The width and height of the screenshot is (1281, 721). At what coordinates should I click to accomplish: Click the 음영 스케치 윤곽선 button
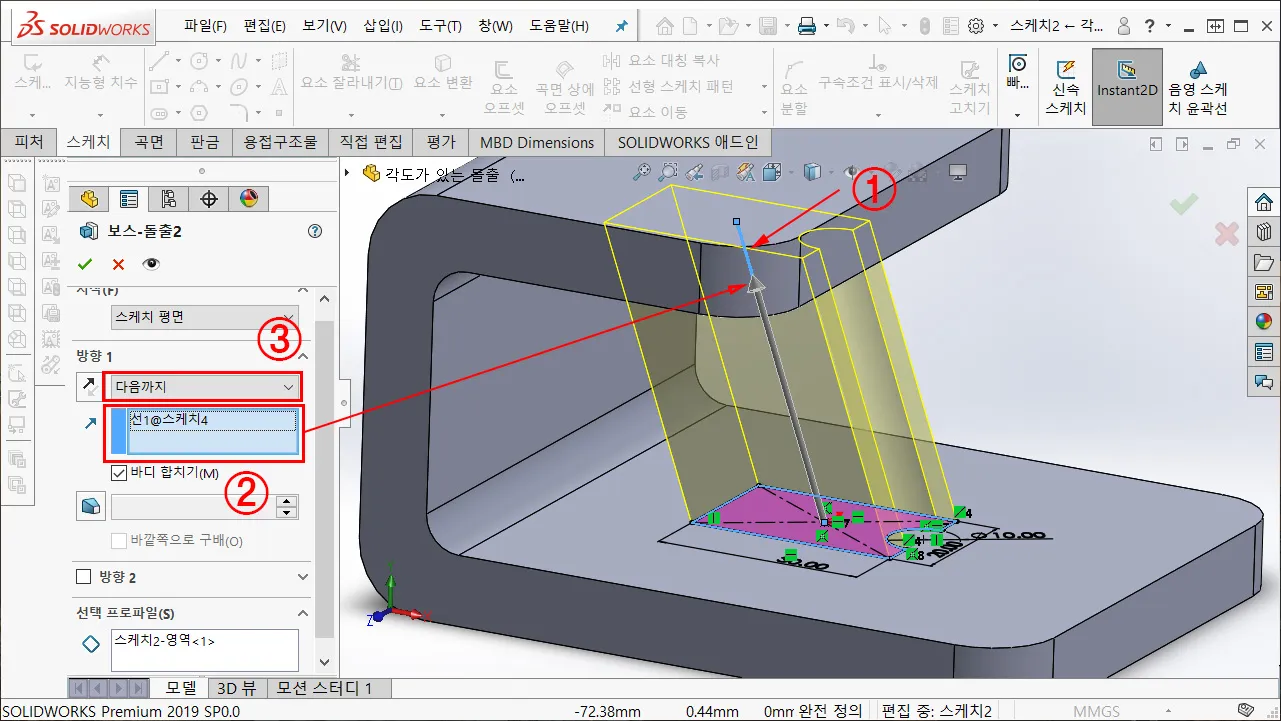tap(1198, 87)
